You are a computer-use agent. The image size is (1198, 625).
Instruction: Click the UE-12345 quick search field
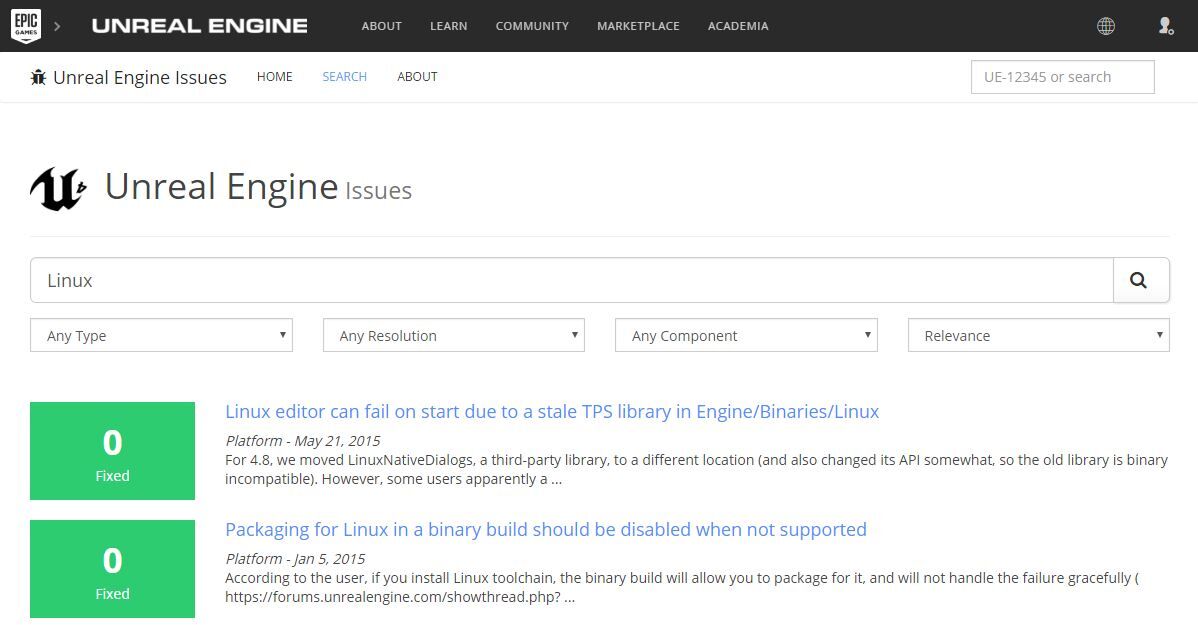click(1062, 77)
